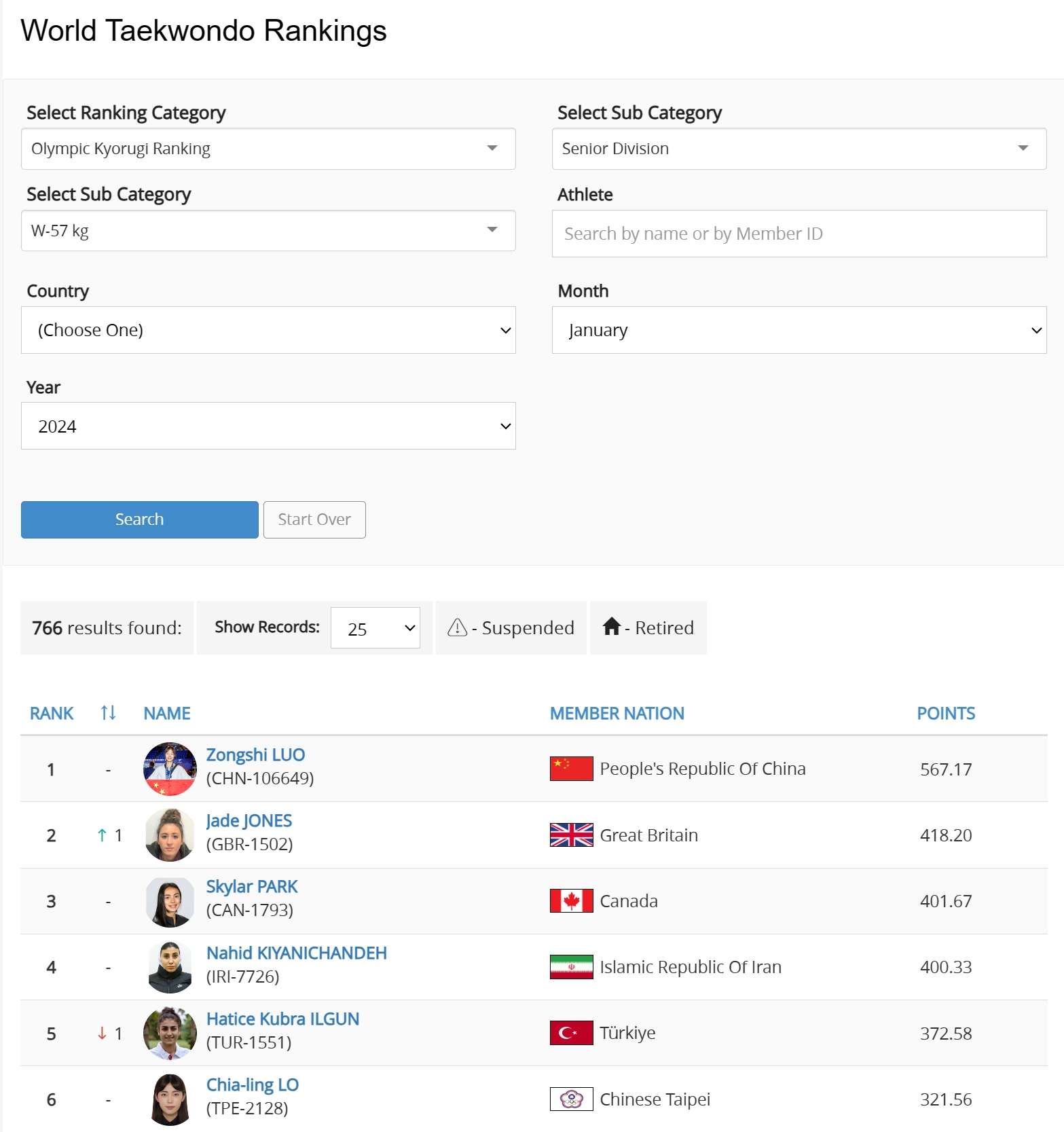The width and height of the screenshot is (1064, 1132).
Task: Click the Start Over button
Action: [x=314, y=519]
